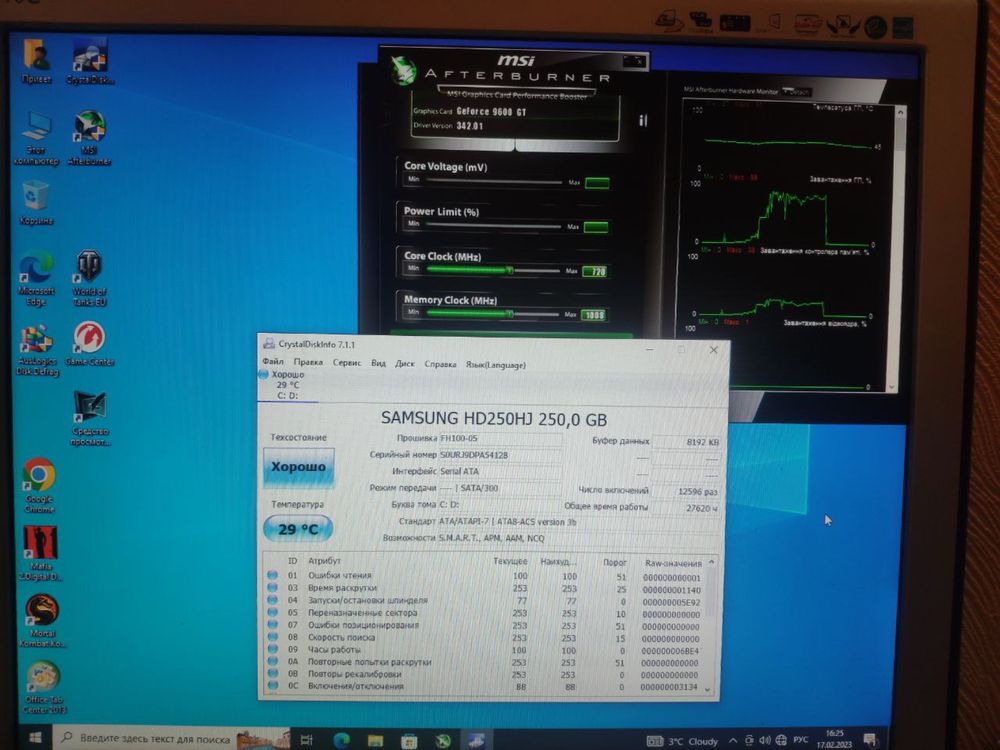Open the Office Tab Center 2013 shortcut
1000x750 pixels.
(43, 688)
